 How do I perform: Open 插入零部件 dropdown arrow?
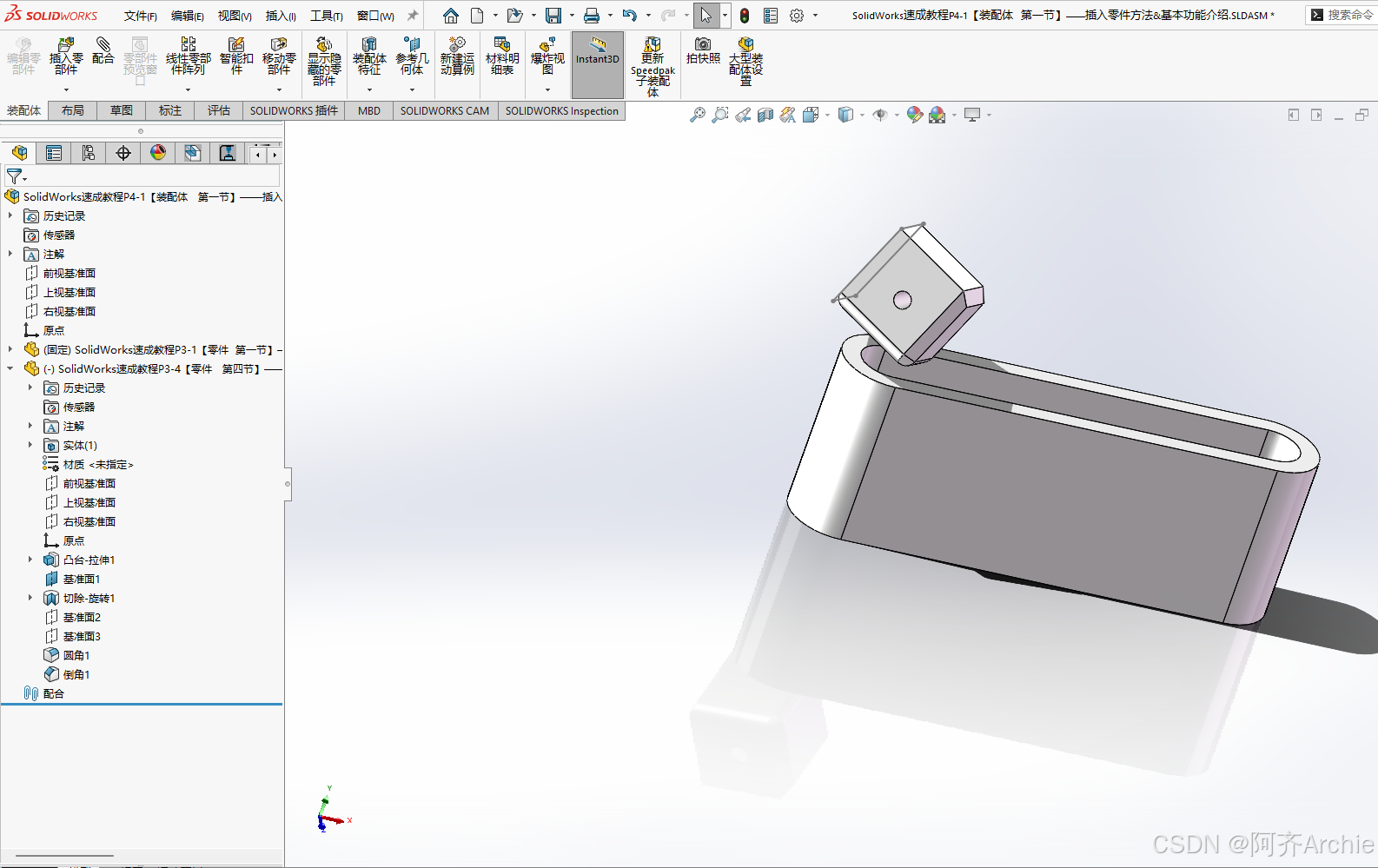[66, 89]
